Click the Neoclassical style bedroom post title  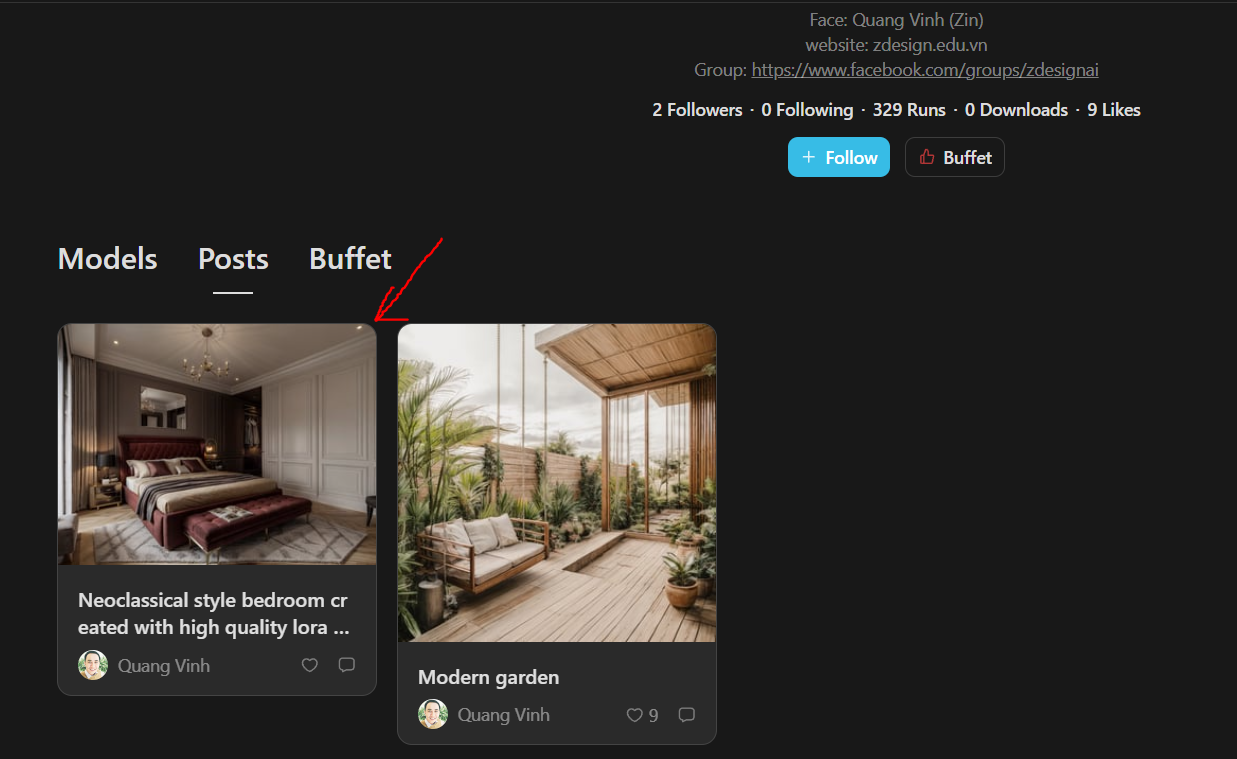(x=214, y=614)
